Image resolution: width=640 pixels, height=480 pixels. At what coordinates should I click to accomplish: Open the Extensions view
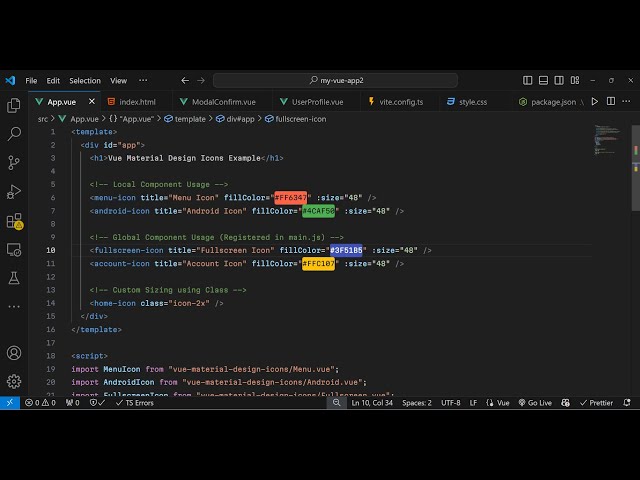tap(14, 220)
